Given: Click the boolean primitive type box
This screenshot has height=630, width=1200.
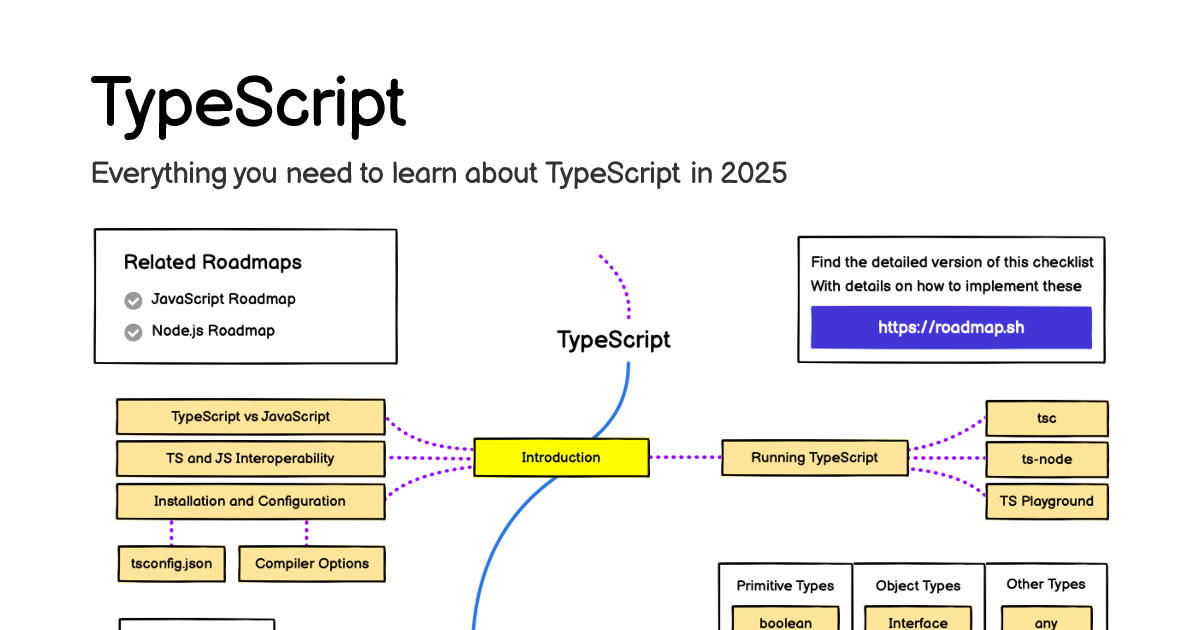Looking at the screenshot, I should (785, 620).
